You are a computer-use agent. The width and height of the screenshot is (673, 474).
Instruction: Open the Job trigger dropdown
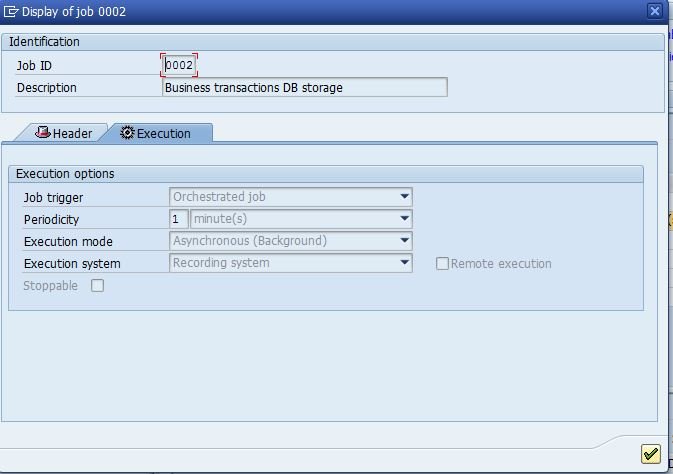point(291,197)
